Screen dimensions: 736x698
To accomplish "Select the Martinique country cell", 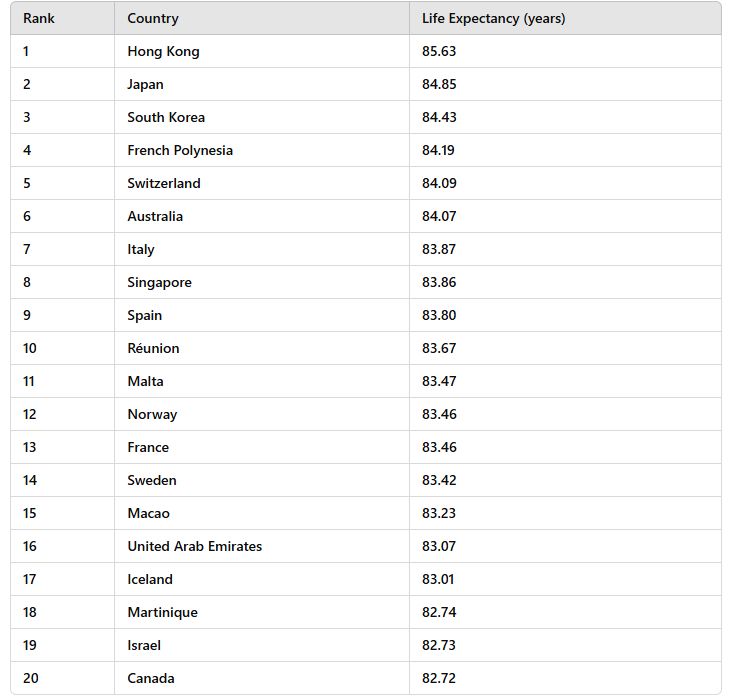I will tap(162, 612).
